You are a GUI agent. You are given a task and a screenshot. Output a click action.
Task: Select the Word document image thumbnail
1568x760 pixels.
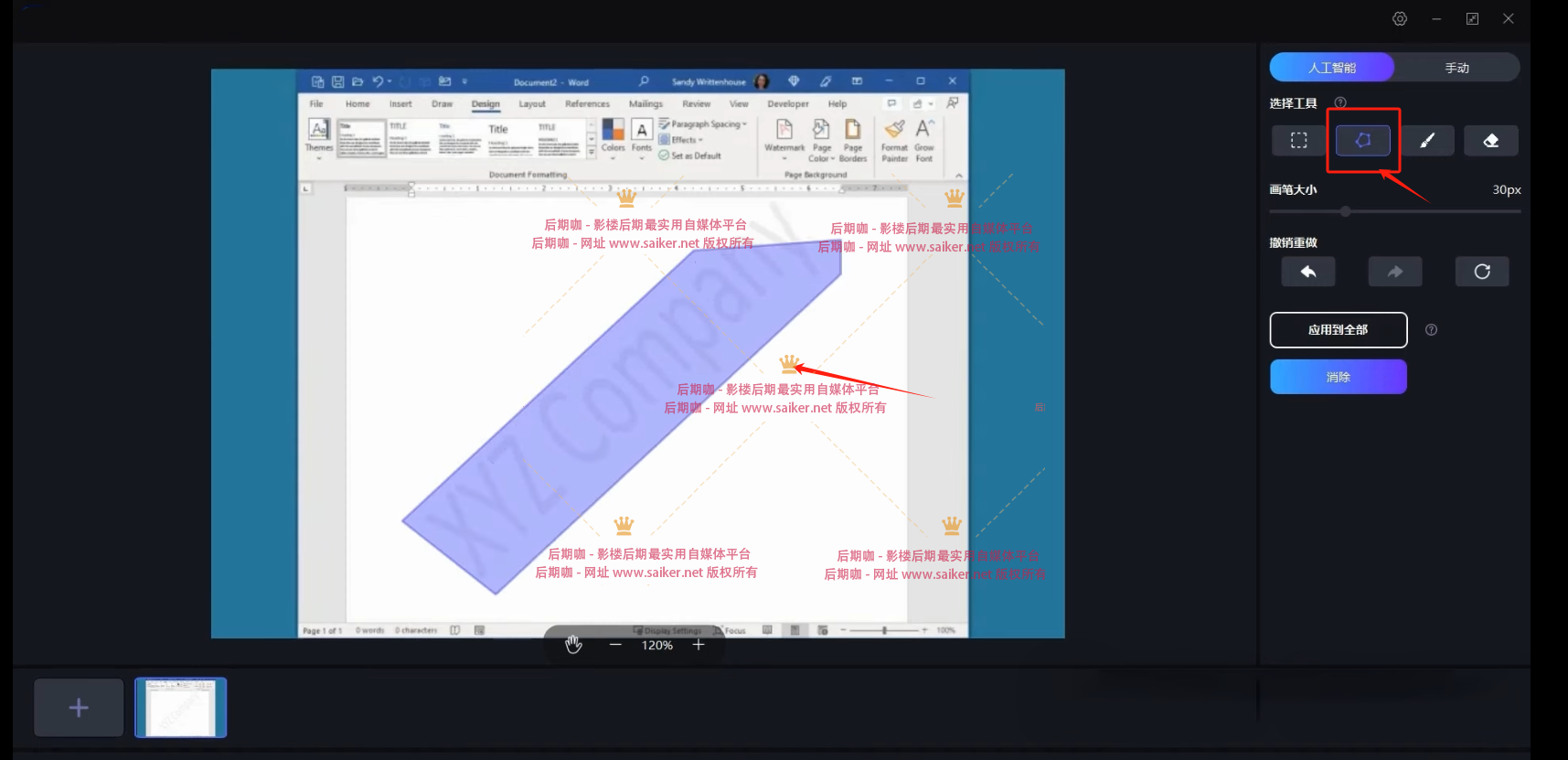point(181,707)
